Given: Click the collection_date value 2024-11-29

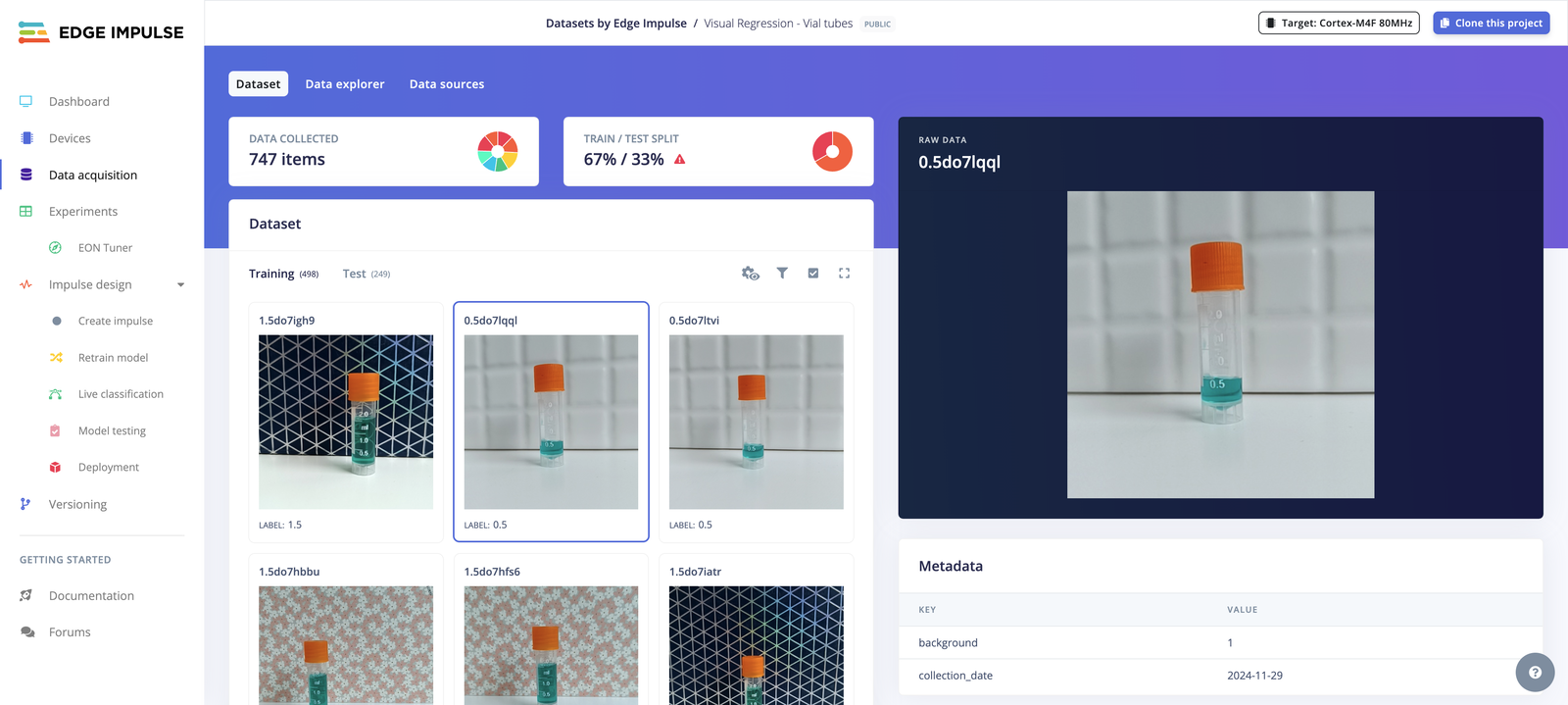Looking at the screenshot, I should pos(1254,676).
